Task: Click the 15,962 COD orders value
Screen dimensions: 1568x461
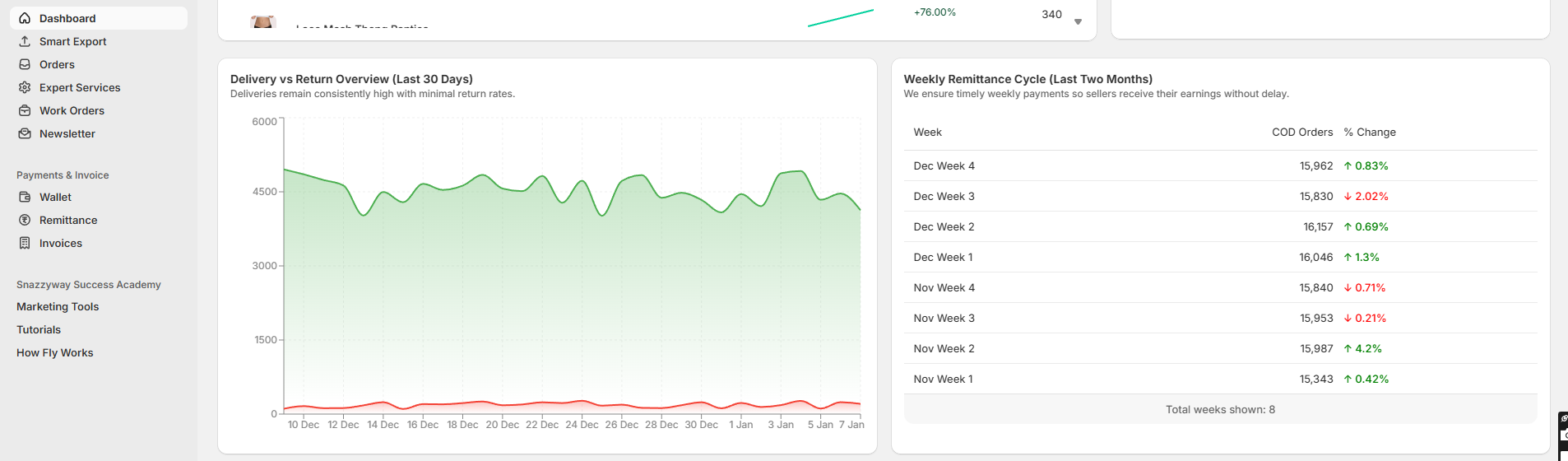Action: [x=1316, y=165]
